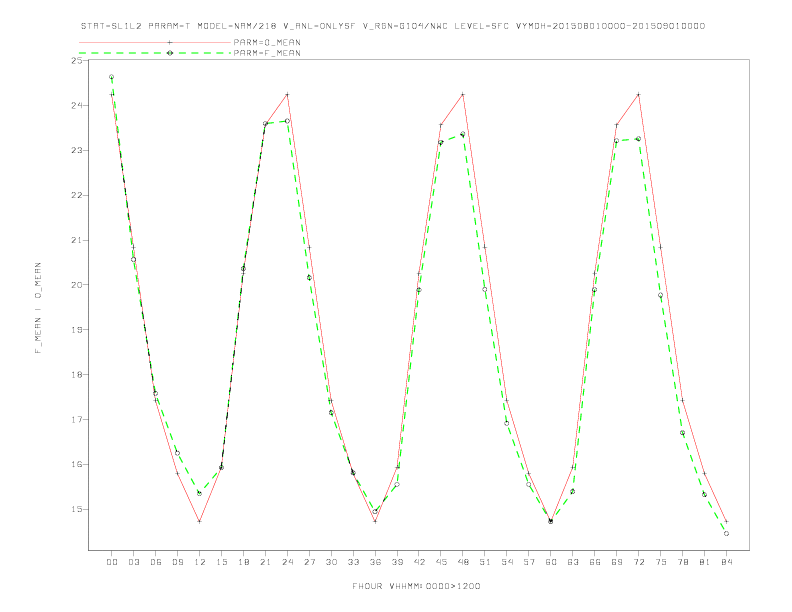Select the PARM=O_MEAN legend label
The height and width of the screenshot is (612, 792).
(x=267, y=42)
